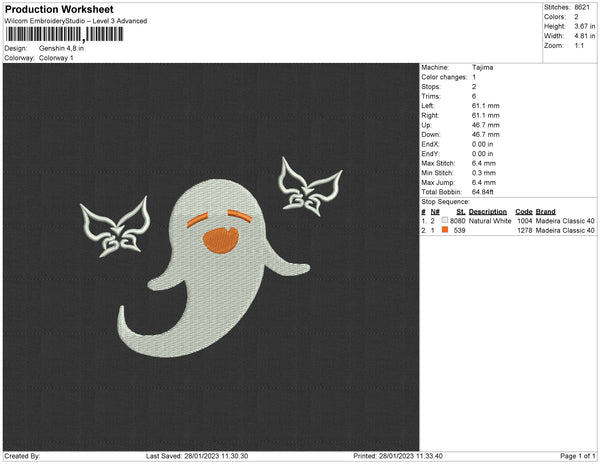Viewport: 600px width, 464px height.
Task: Click the design name 'Genshin 4,8 in'
Action: tap(61, 49)
